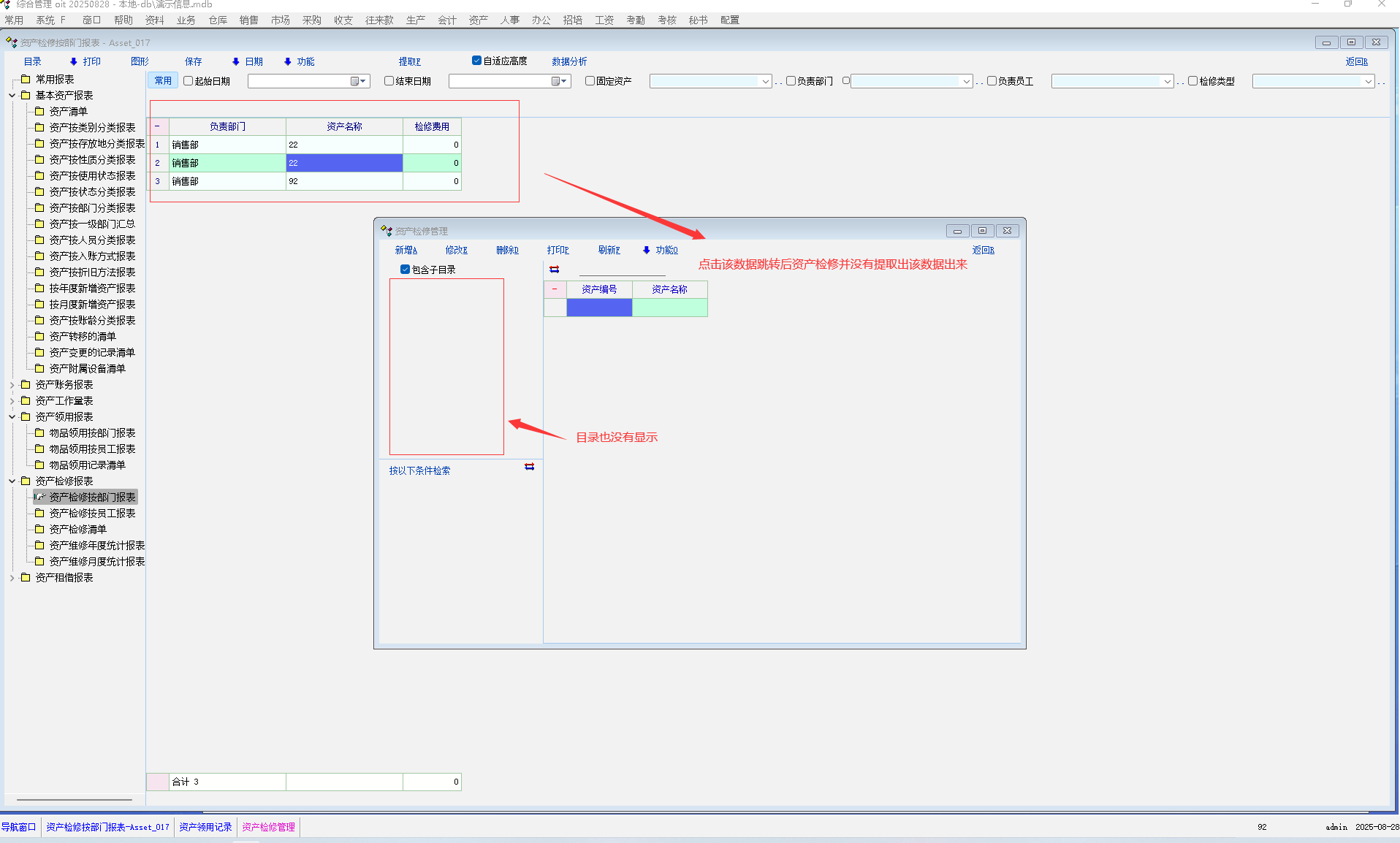Disable the 自适应高度 checkbox
This screenshot has height=843, width=1400.
pos(476,61)
